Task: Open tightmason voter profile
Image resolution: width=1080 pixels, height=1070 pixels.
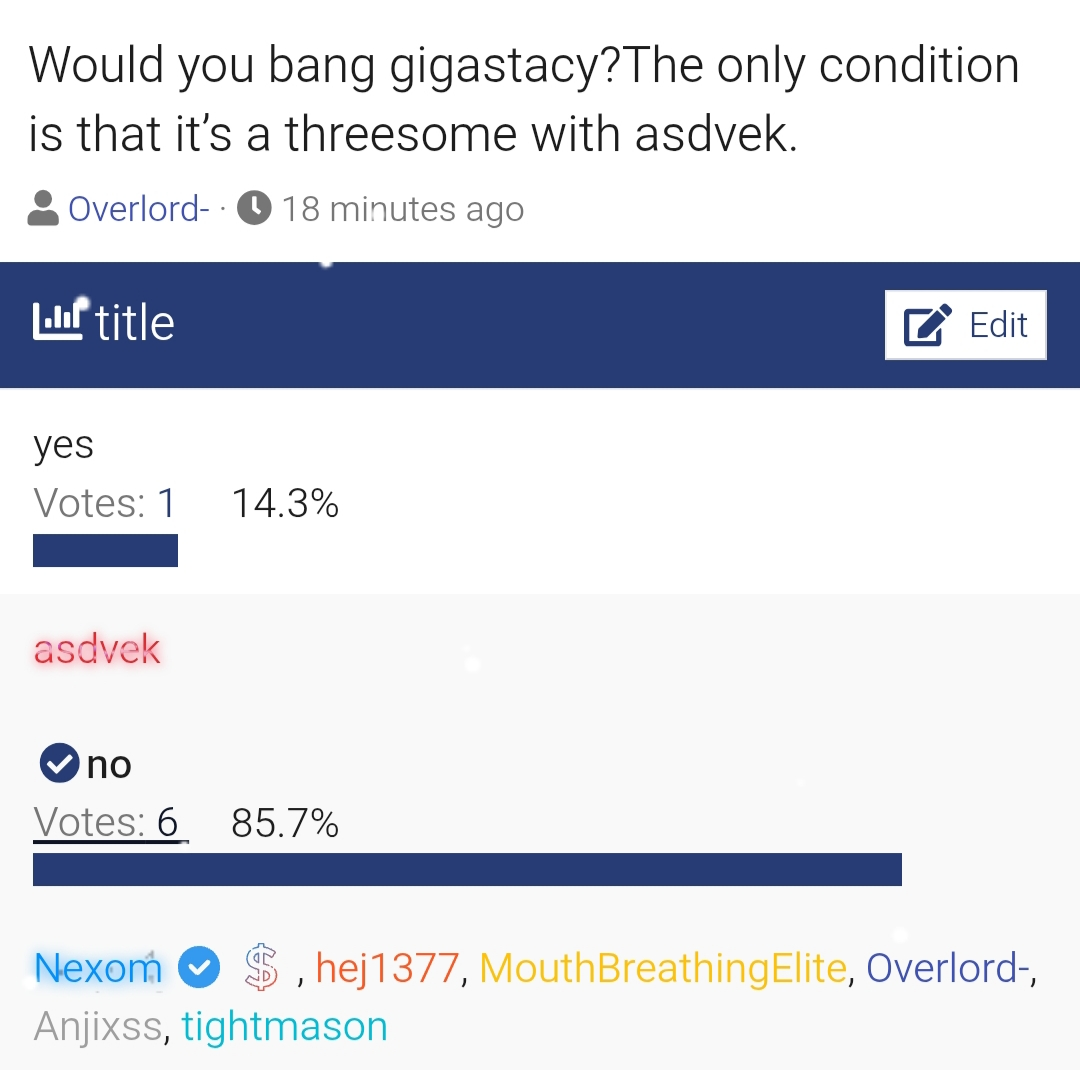Action: click(284, 1027)
